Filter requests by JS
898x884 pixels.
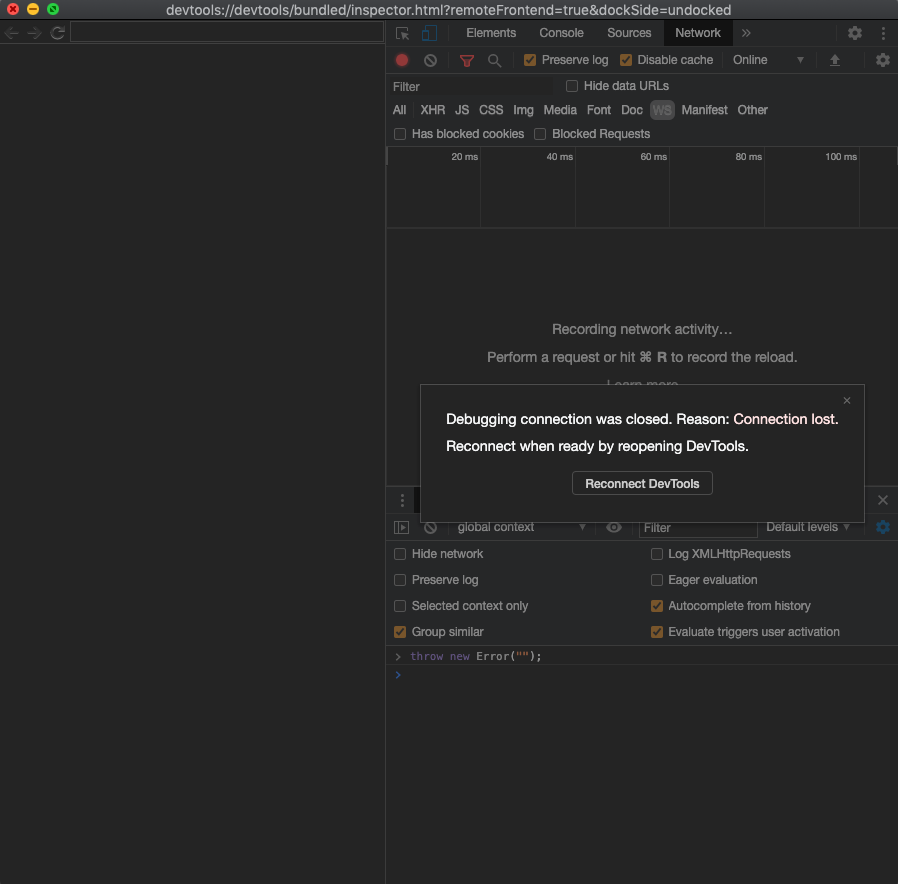(x=462, y=110)
